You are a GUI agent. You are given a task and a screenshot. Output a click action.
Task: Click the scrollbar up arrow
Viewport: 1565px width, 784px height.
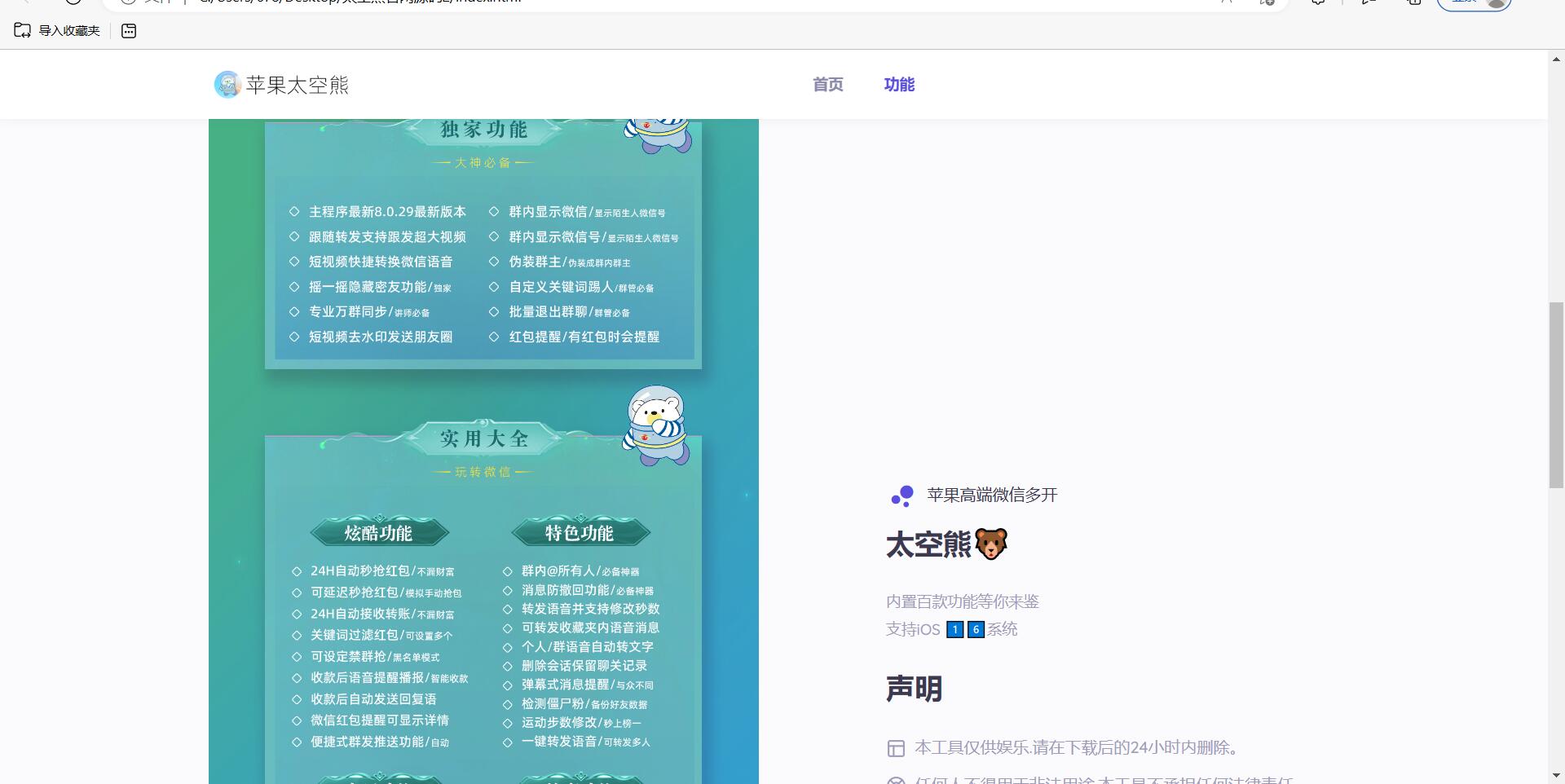[1556, 59]
